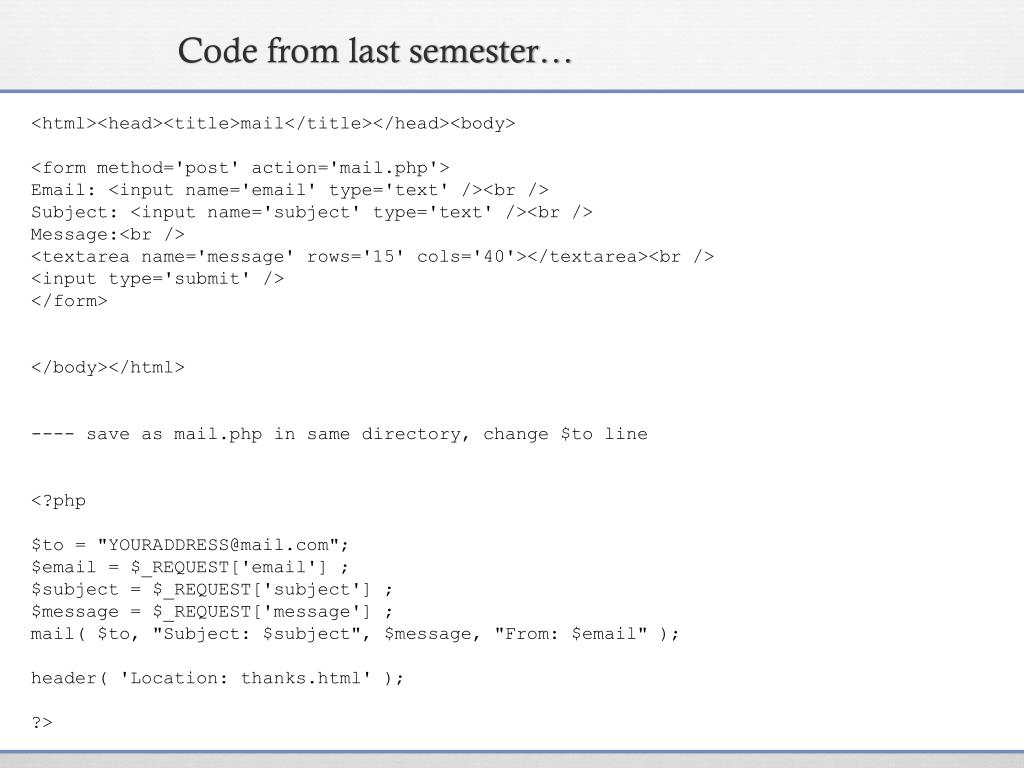
Task: Select the header 'Location: thanks.html' line
Action: (218, 678)
